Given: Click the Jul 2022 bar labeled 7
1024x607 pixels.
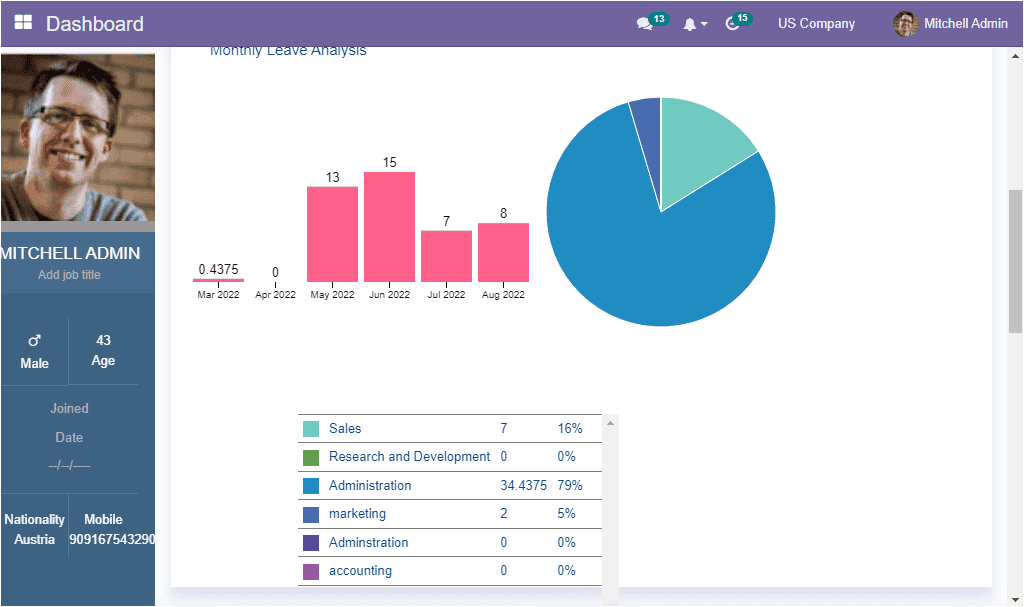Looking at the screenshot, I should [447, 256].
